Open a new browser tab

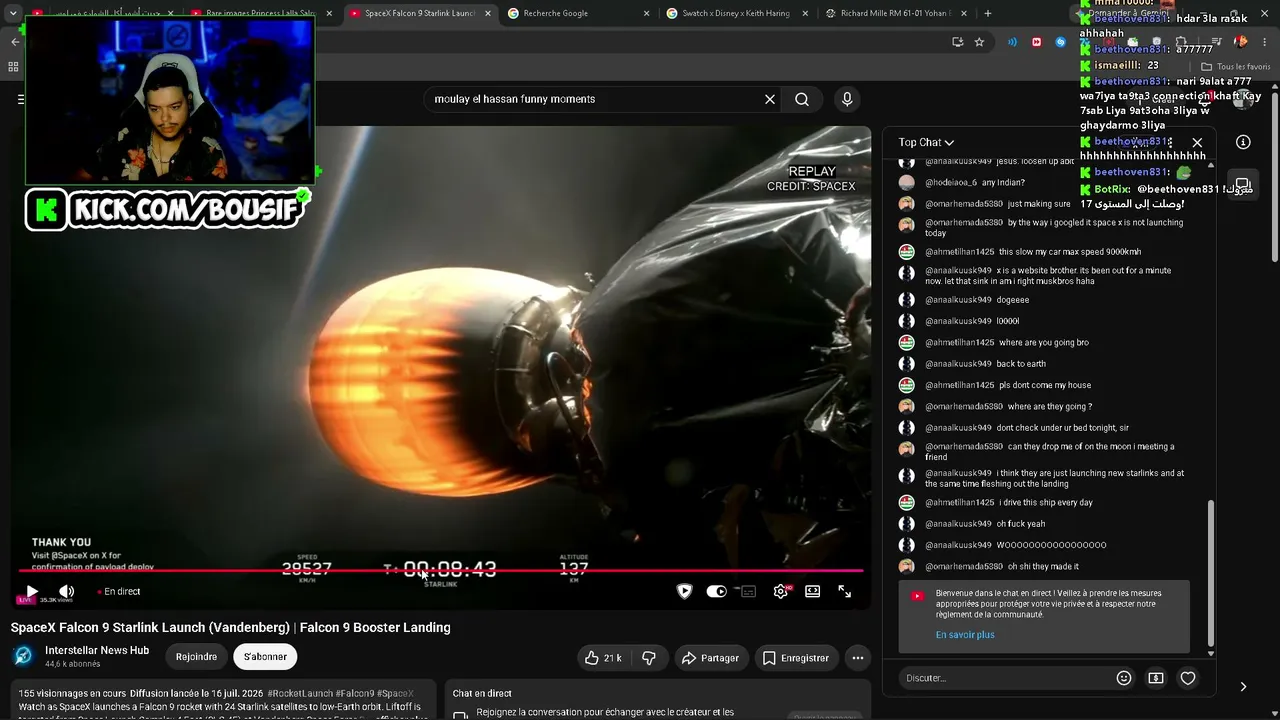pyautogui.click(x=988, y=13)
